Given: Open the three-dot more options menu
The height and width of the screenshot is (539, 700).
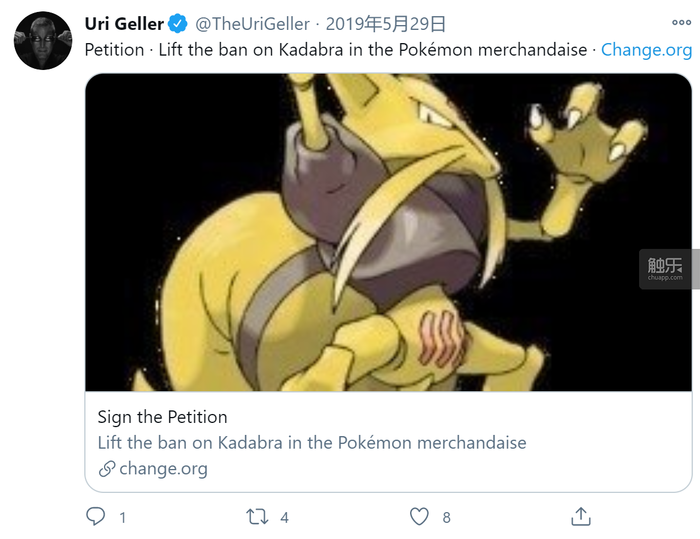Looking at the screenshot, I should (681, 22).
